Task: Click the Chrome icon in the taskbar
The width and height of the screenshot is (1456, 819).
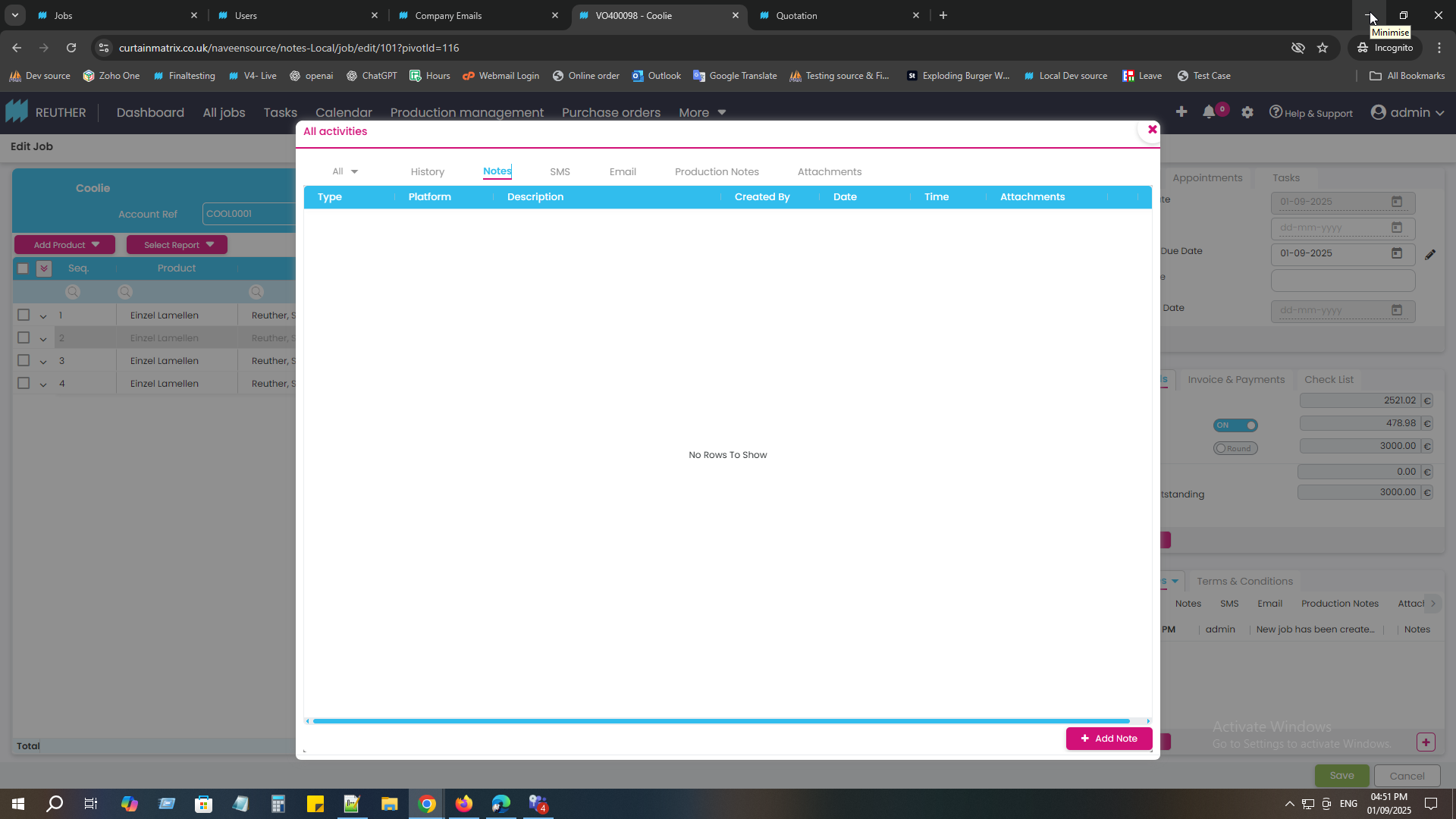Action: pos(427,804)
